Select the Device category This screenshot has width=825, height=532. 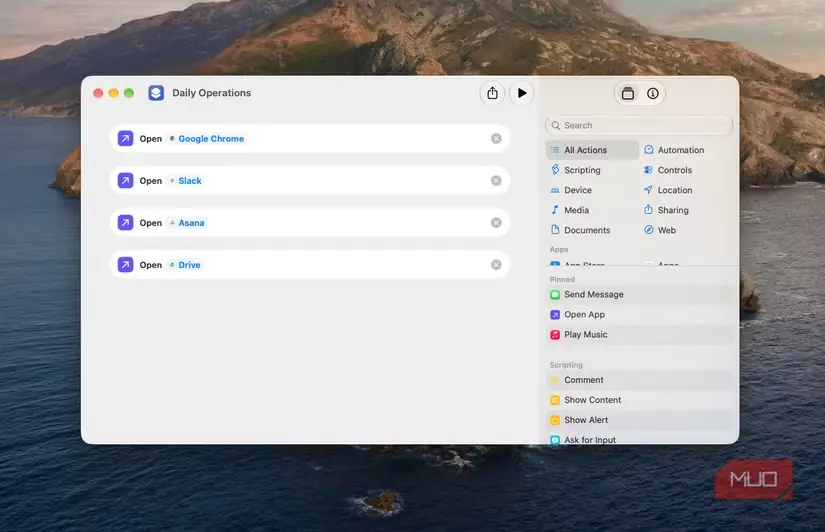click(x=592, y=190)
